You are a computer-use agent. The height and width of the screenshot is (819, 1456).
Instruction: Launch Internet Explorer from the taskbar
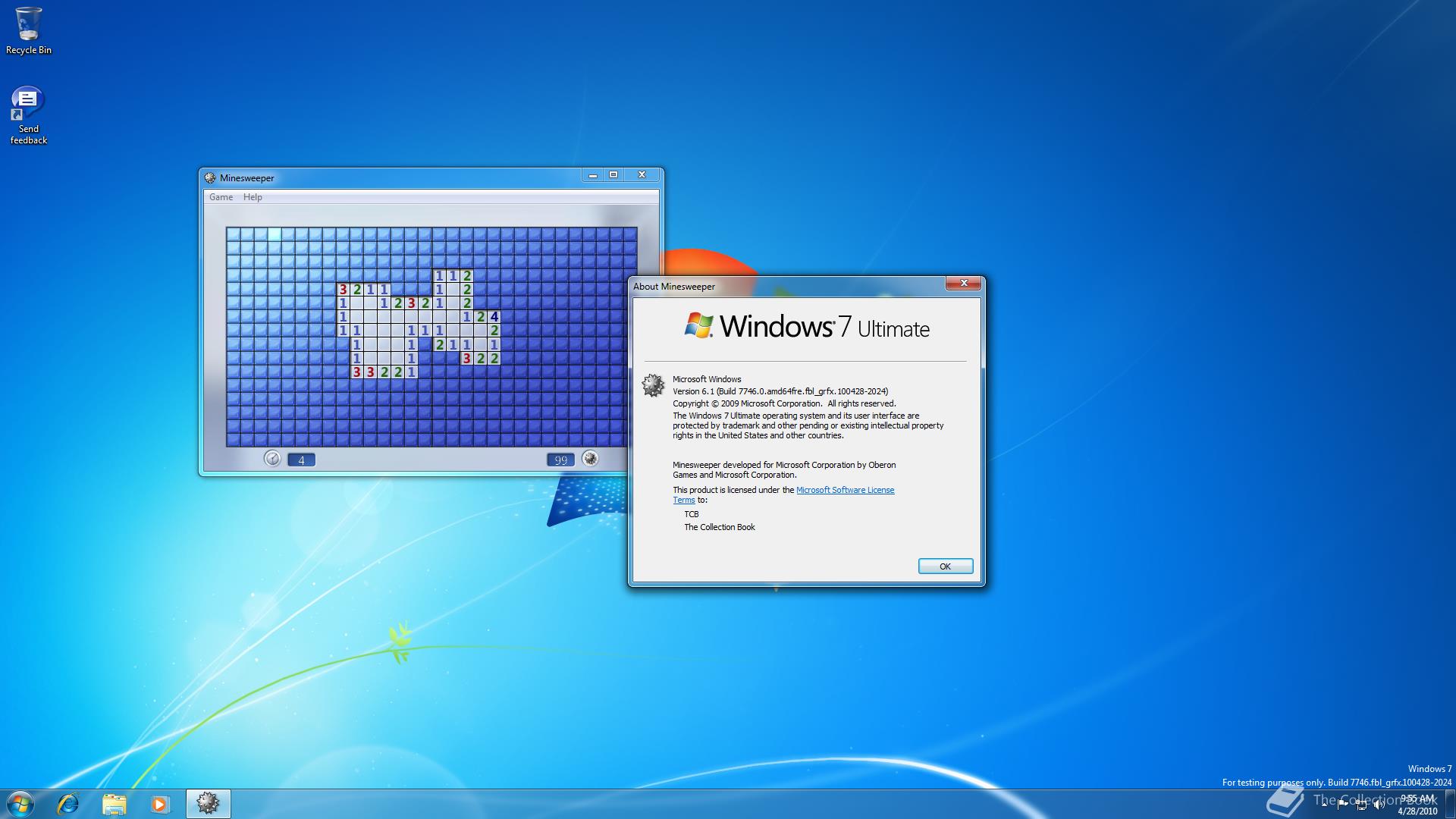click(x=68, y=804)
